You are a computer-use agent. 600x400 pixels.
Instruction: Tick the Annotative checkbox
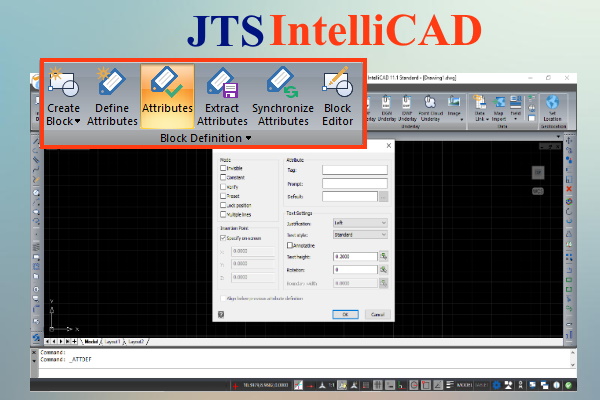click(x=290, y=245)
